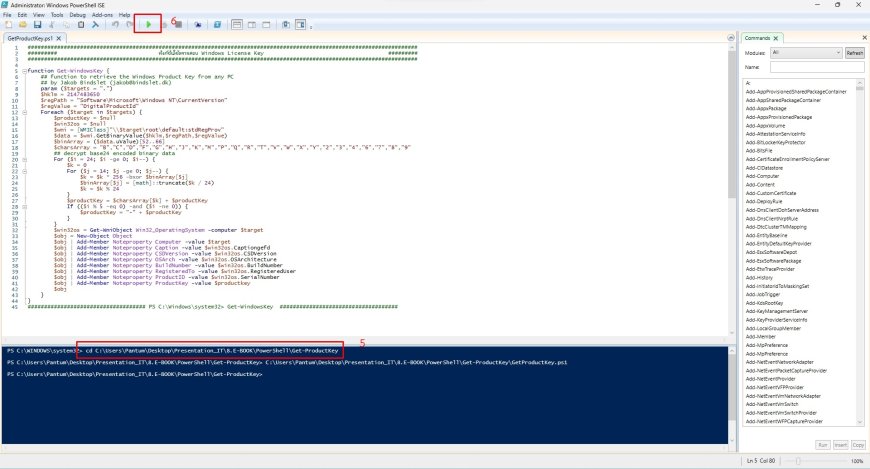Open the File menu
Screen dimensions: 870x469
click(7, 15)
